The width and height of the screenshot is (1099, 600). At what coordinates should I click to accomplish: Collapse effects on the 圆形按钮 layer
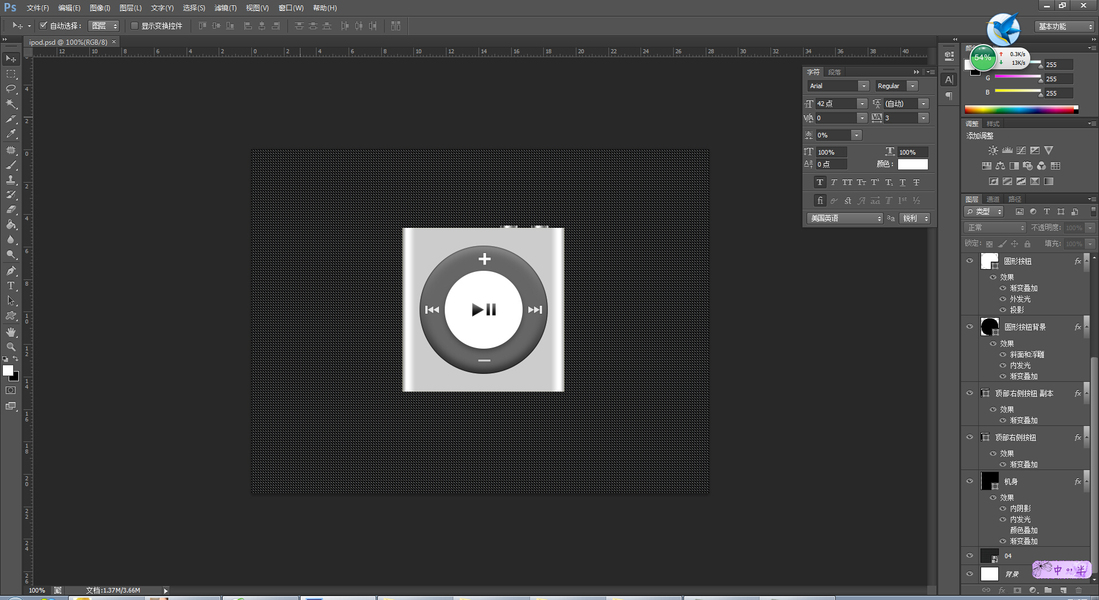(1087, 261)
